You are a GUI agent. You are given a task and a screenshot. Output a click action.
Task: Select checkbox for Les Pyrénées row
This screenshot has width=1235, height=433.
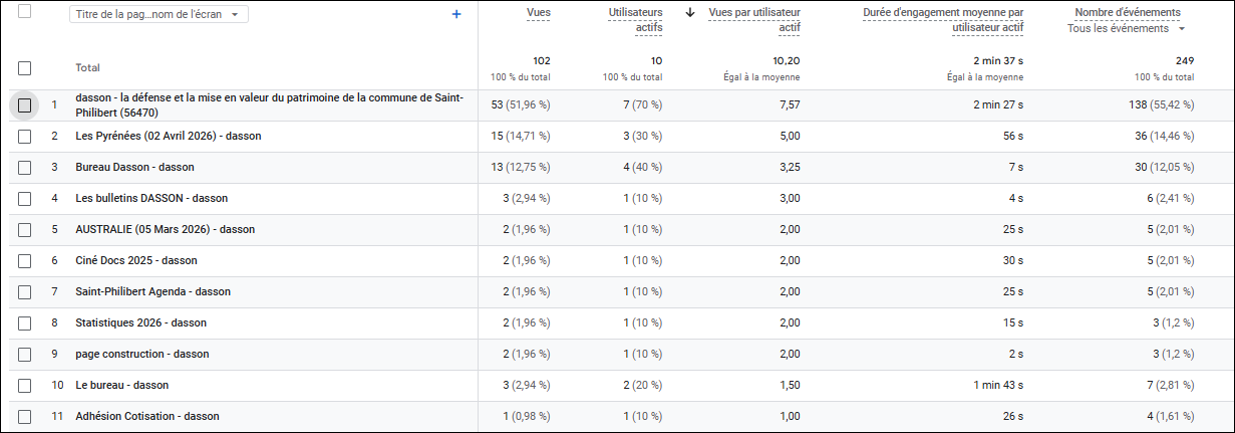point(25,136)
